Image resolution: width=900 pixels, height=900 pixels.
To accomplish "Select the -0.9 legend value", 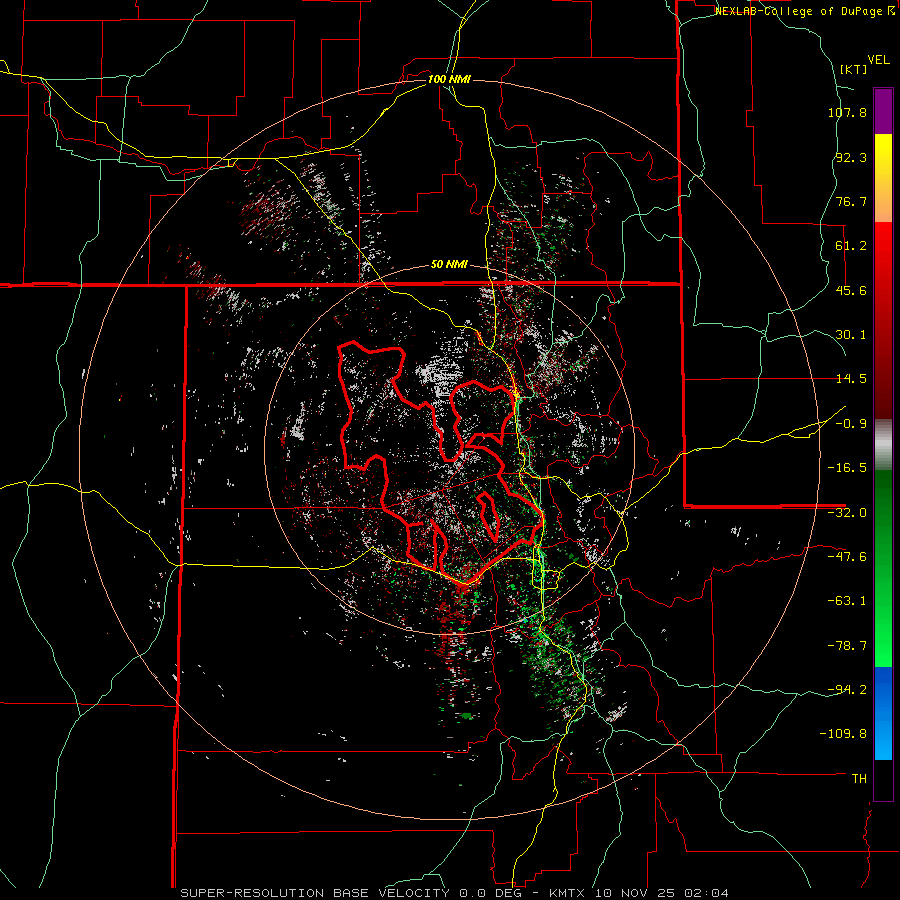I will (851, 424).
